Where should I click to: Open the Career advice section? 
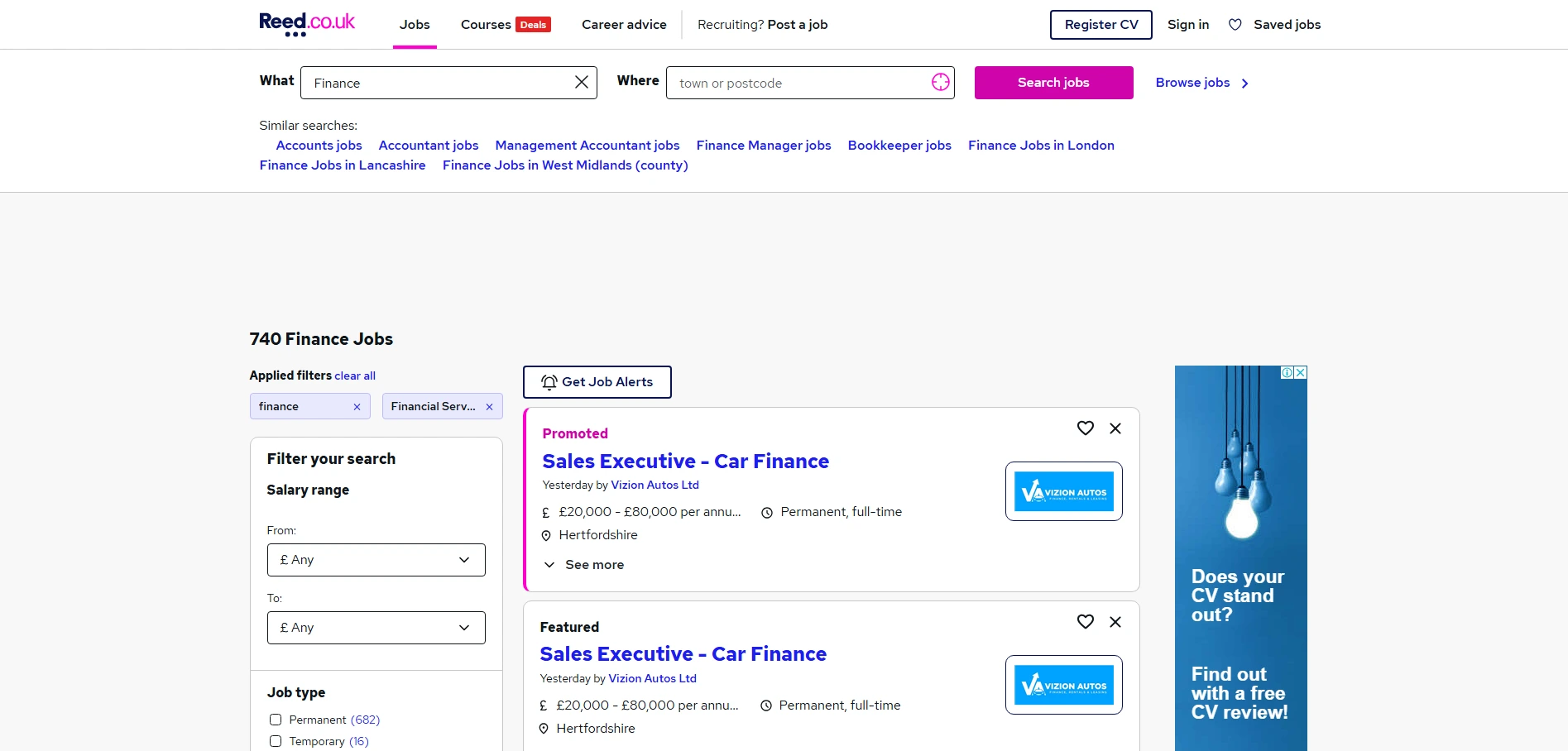pyautogui.click(x=624, y=24)
